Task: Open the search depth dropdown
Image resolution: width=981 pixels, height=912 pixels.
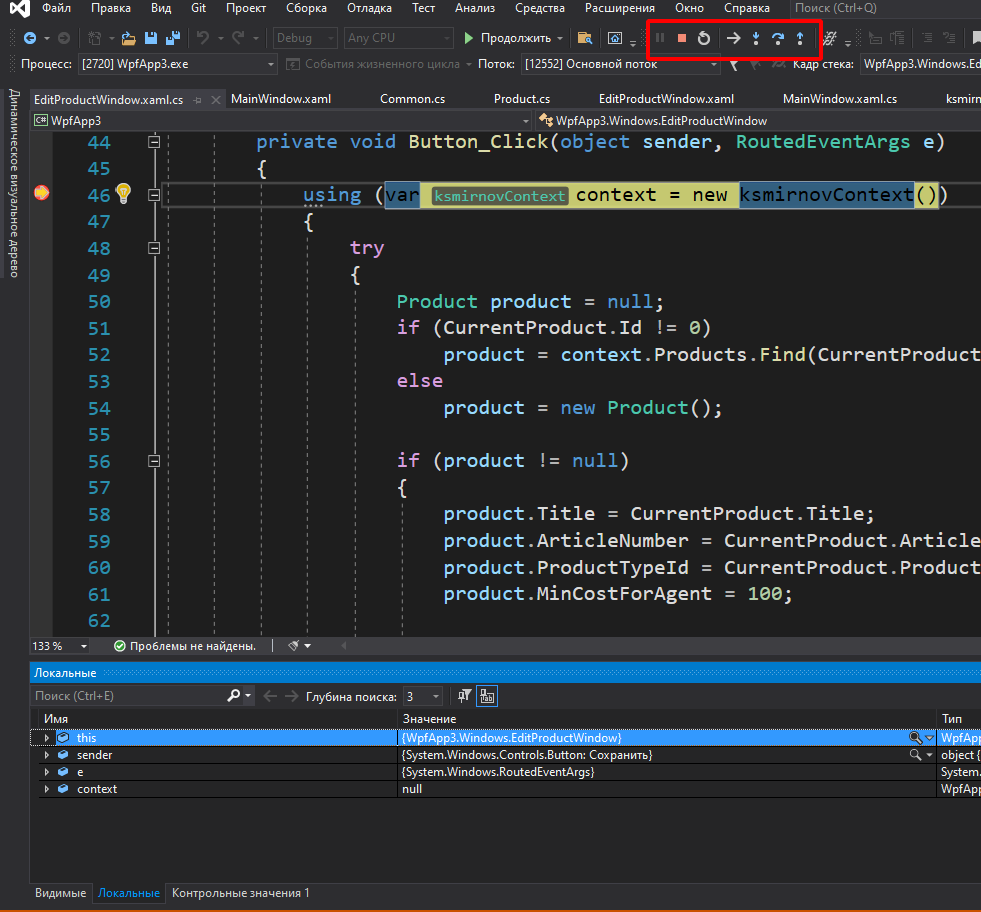Action: (x=436, y=696)
